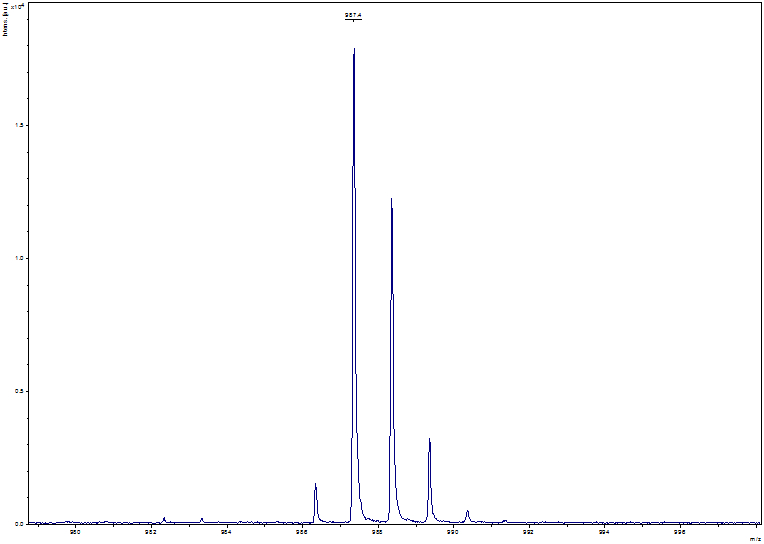The width and height of the screenshot is (764, 544).
Task: Select the peak near m/z 989.4
Action: click(429, 440)
